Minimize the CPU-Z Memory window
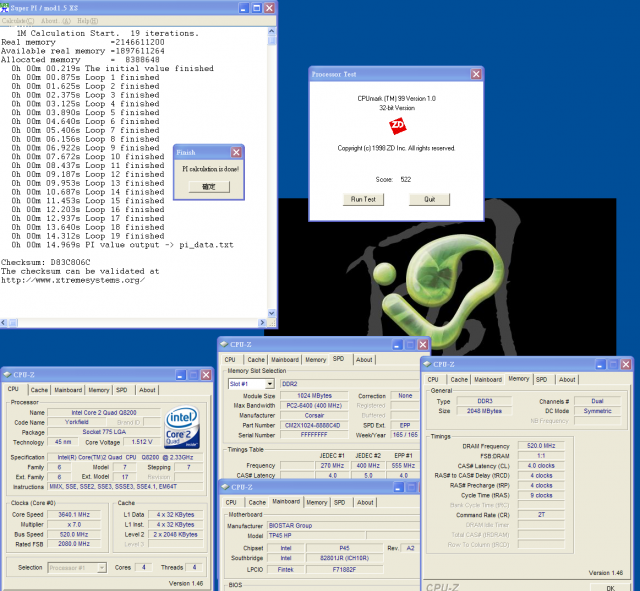640x591 pixels. [x=600, y=364]
